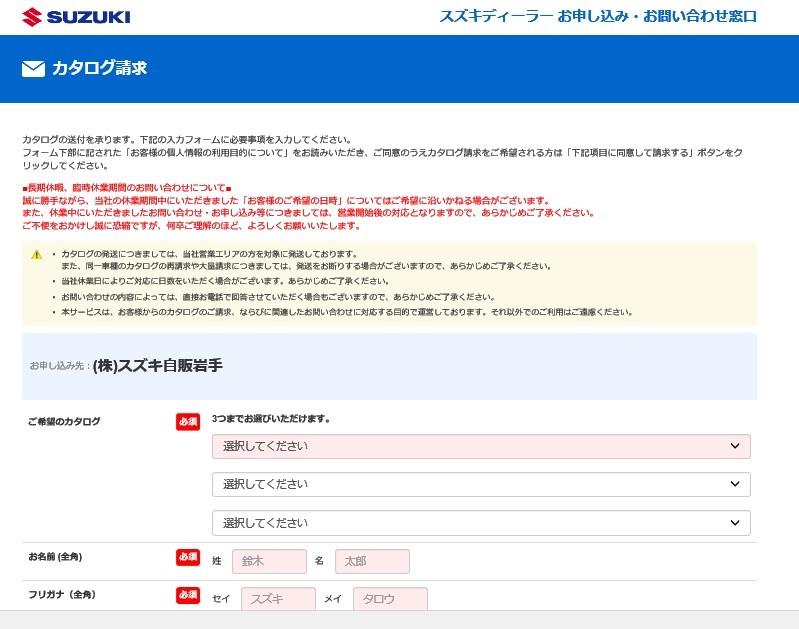Open the second catalog selection dropdown
This screenshot has width=799, height=629.
click(x=481, y=484)
